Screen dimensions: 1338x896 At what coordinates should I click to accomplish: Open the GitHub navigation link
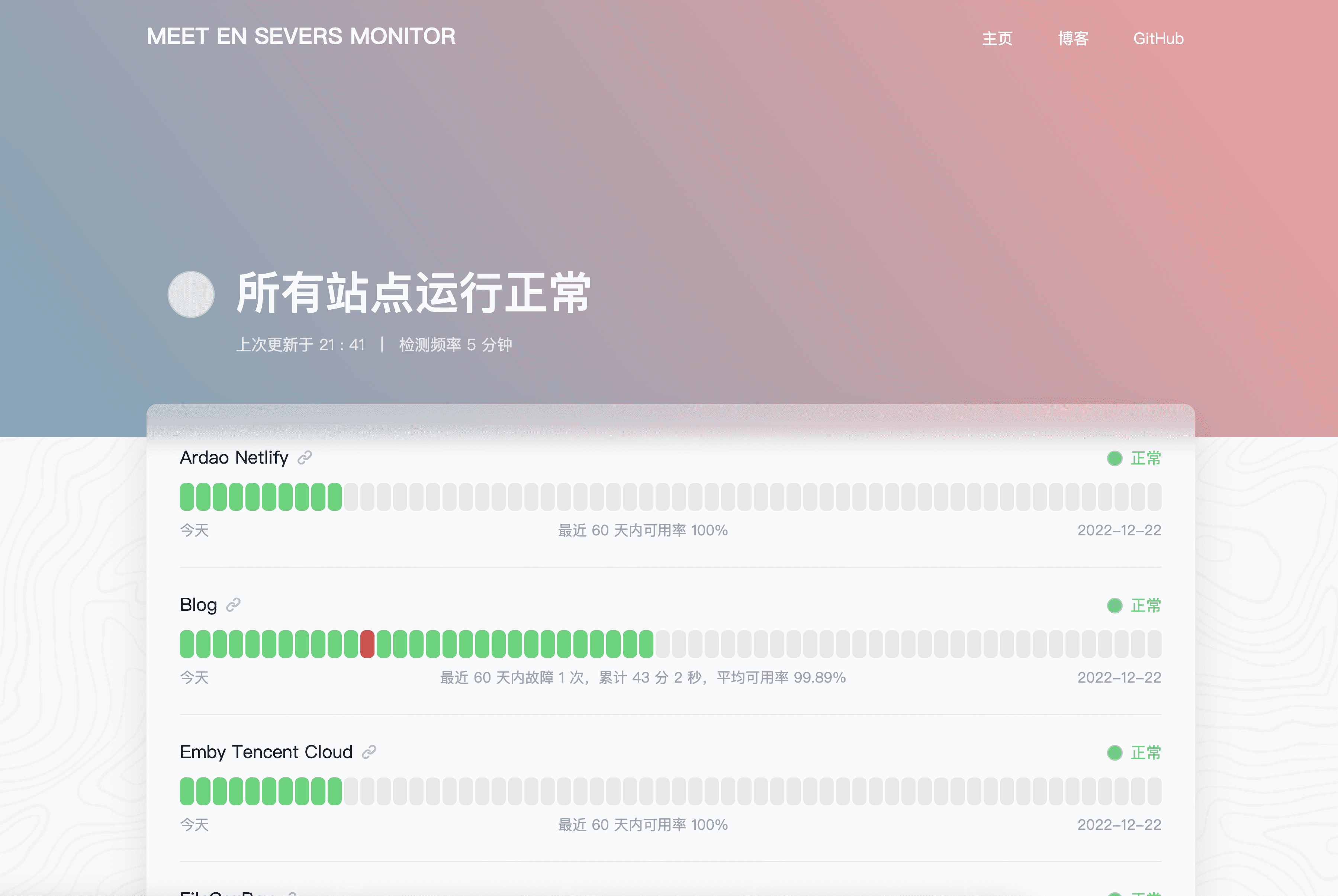click(x=1158, y=38)
